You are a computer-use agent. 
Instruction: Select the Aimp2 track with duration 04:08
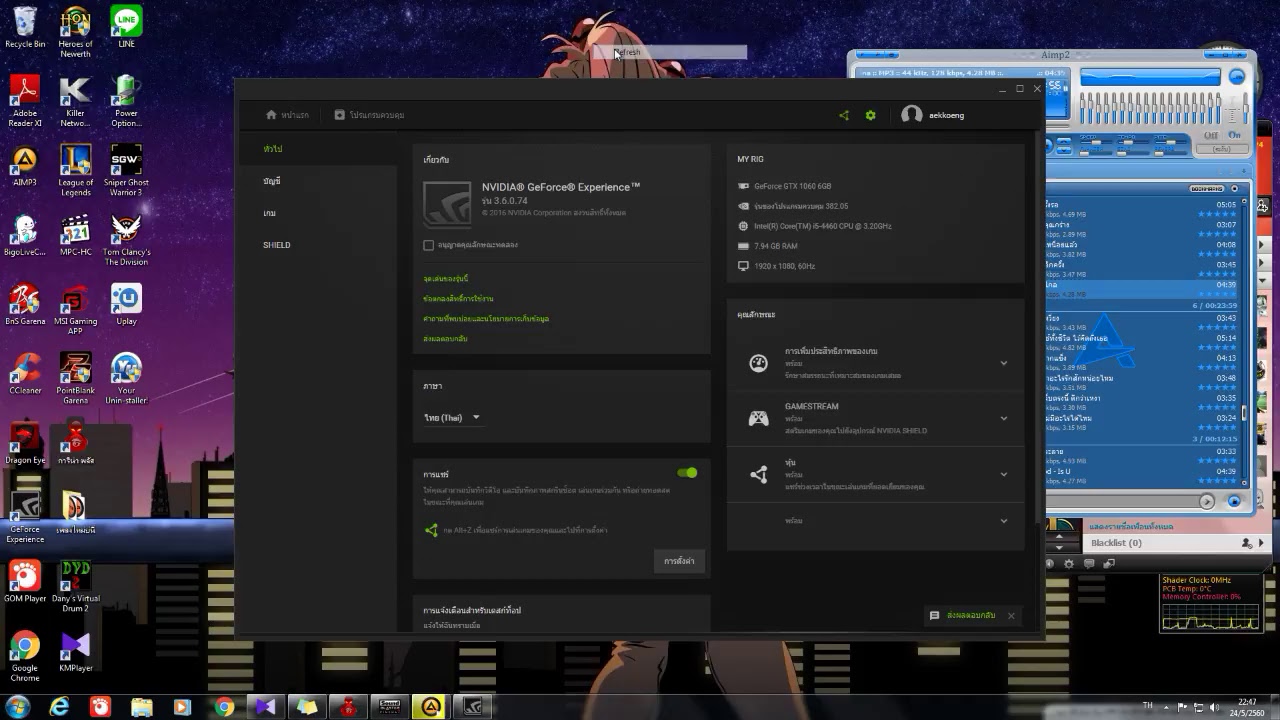pos(1141,249)
